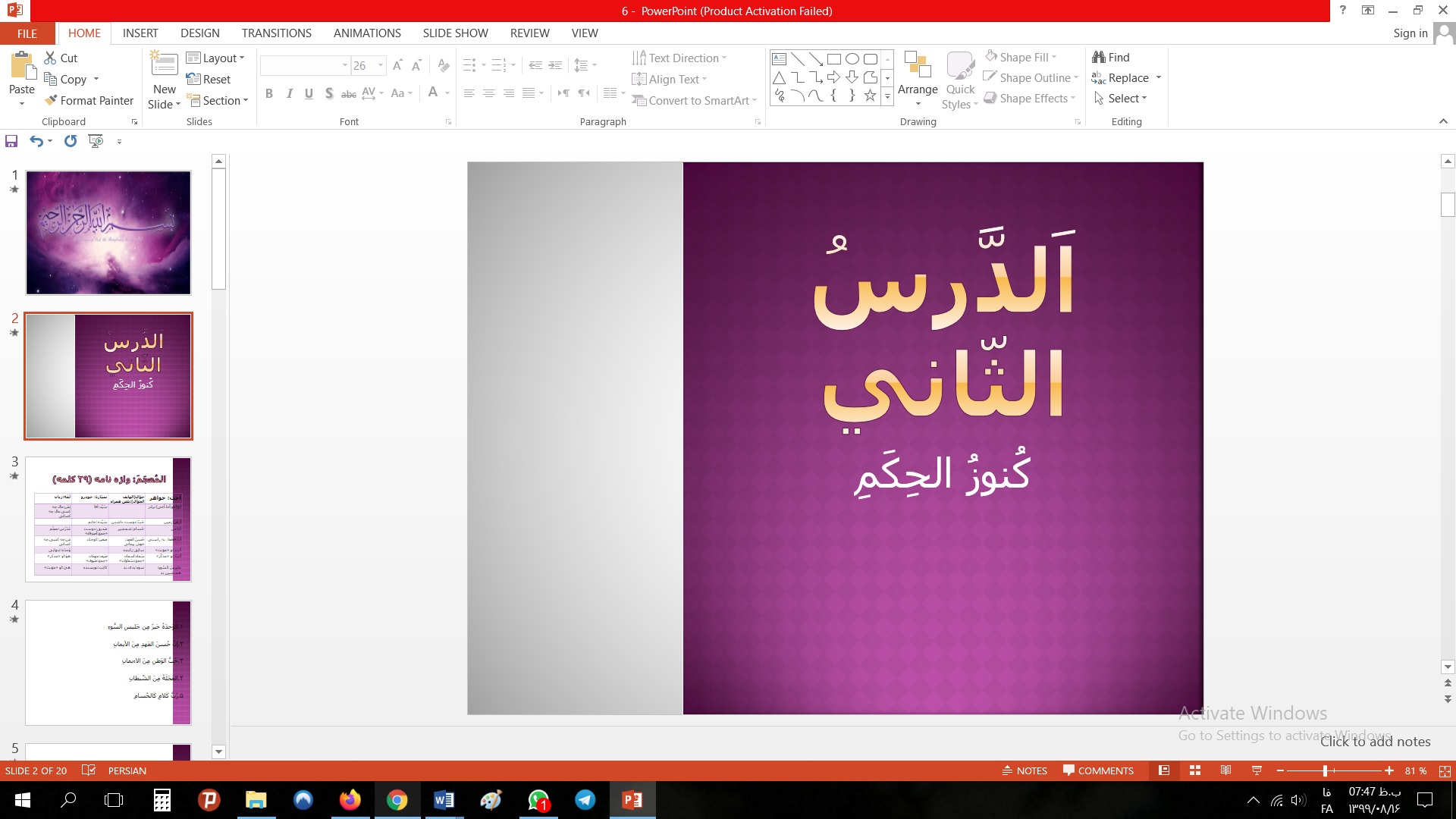
Task: Start Slide Show from status bar icon
Action: click(x=1257, y=770)
